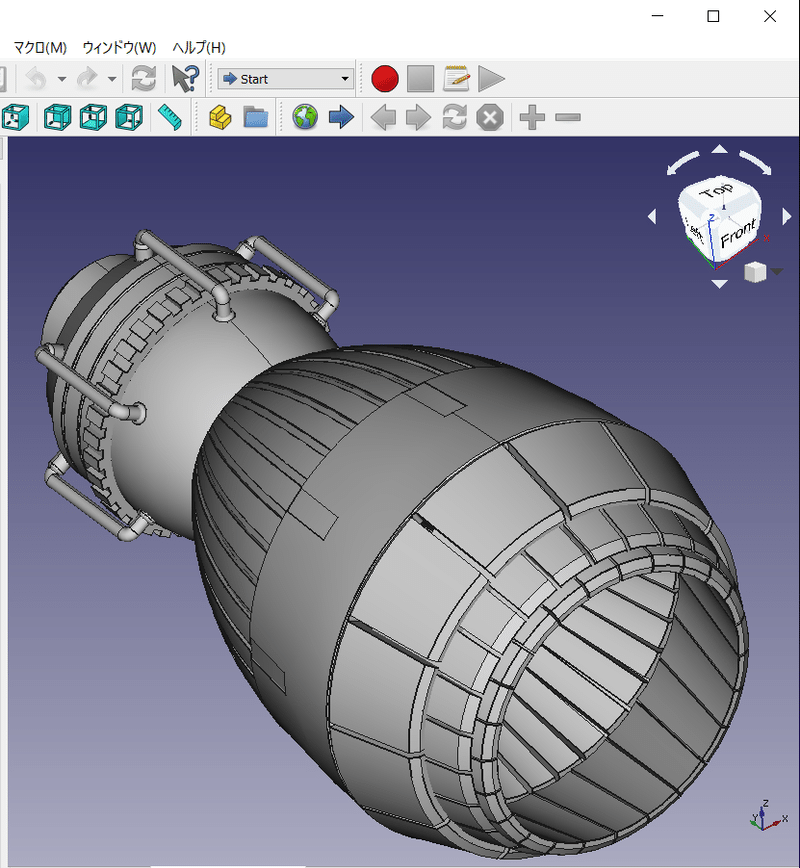Stop loading with gray X icon
This screenshot has height=868, width=800.
(490, 117)
